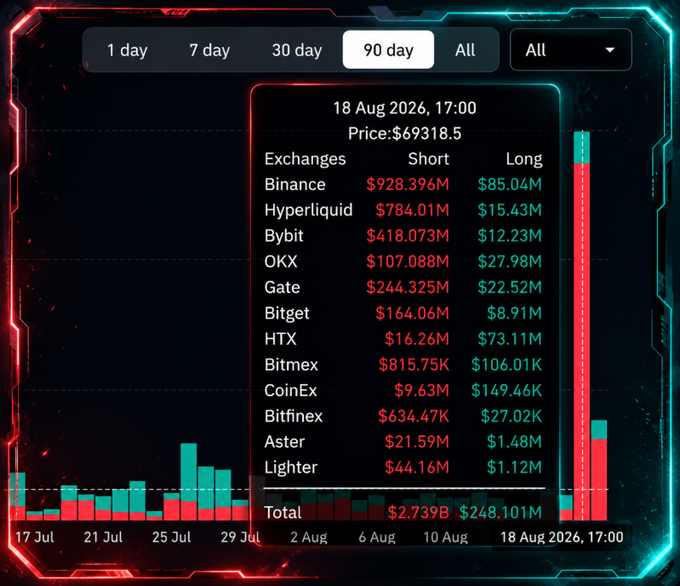Click the Aster exchange label
This screenshot has height=586, width=680.
[284, 442]
